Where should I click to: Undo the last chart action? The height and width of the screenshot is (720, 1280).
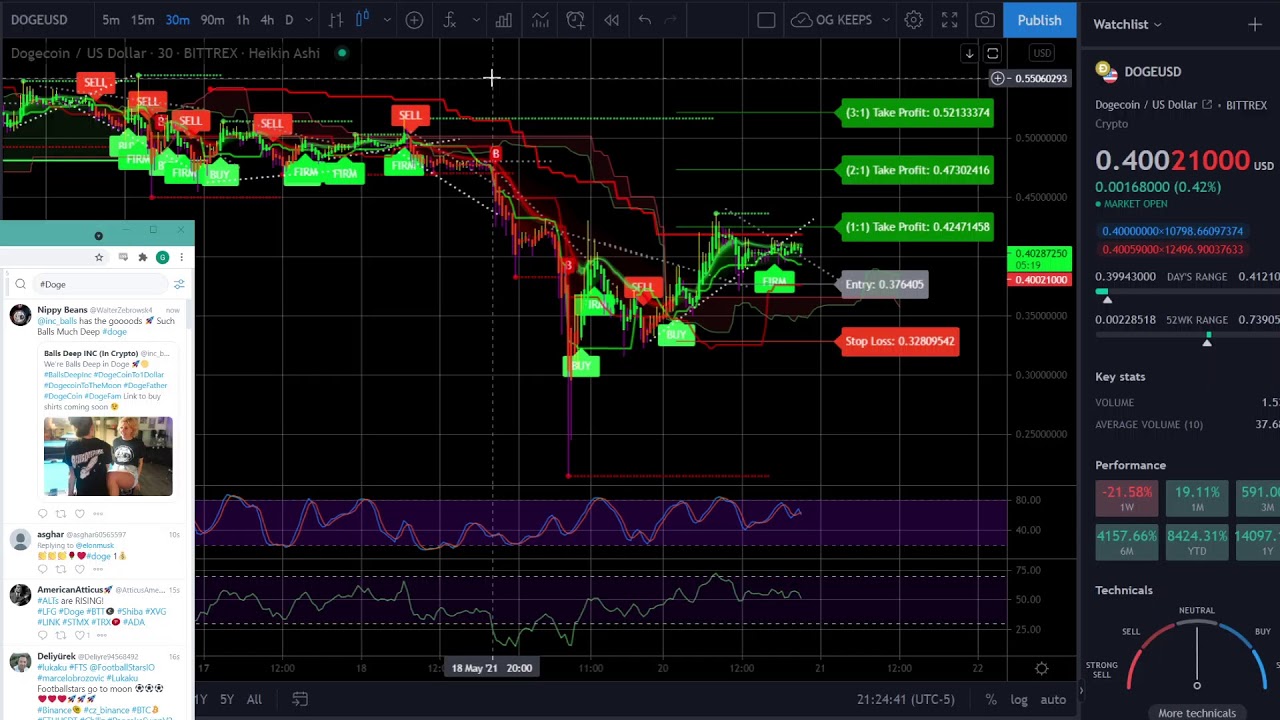pos(645,20)
